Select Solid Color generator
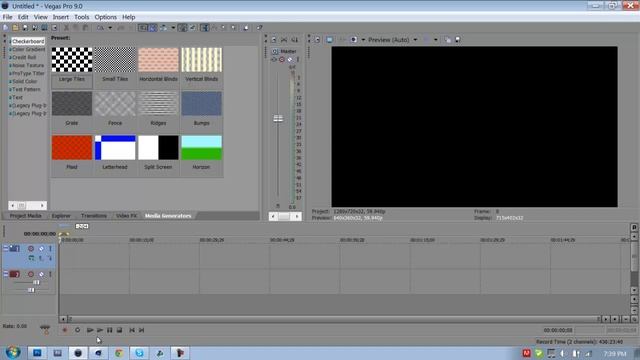Viewport: 640px width, 360px height. click(x=24, y=81)
